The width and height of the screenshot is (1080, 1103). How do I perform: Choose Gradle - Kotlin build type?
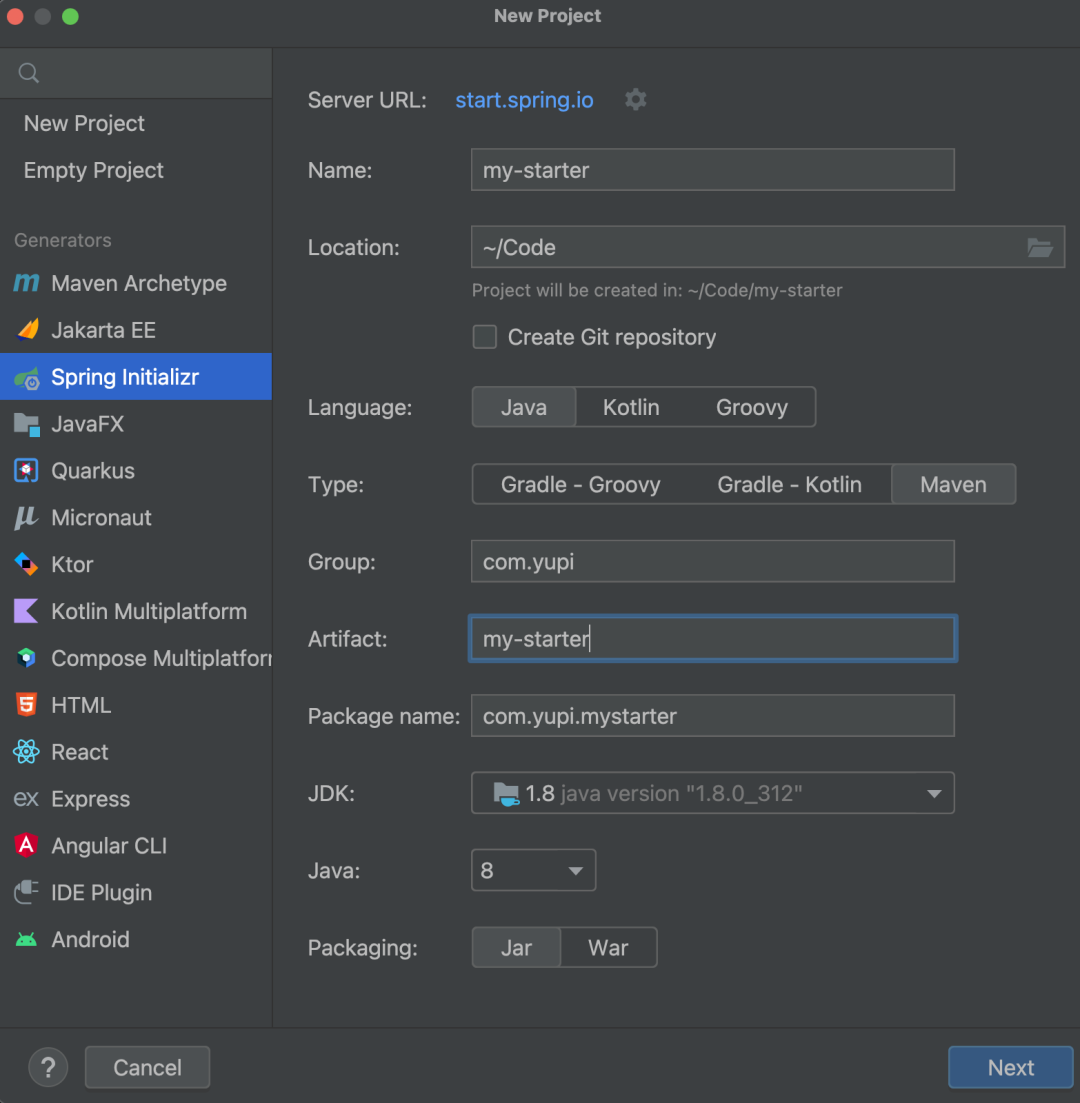point(789,485)
